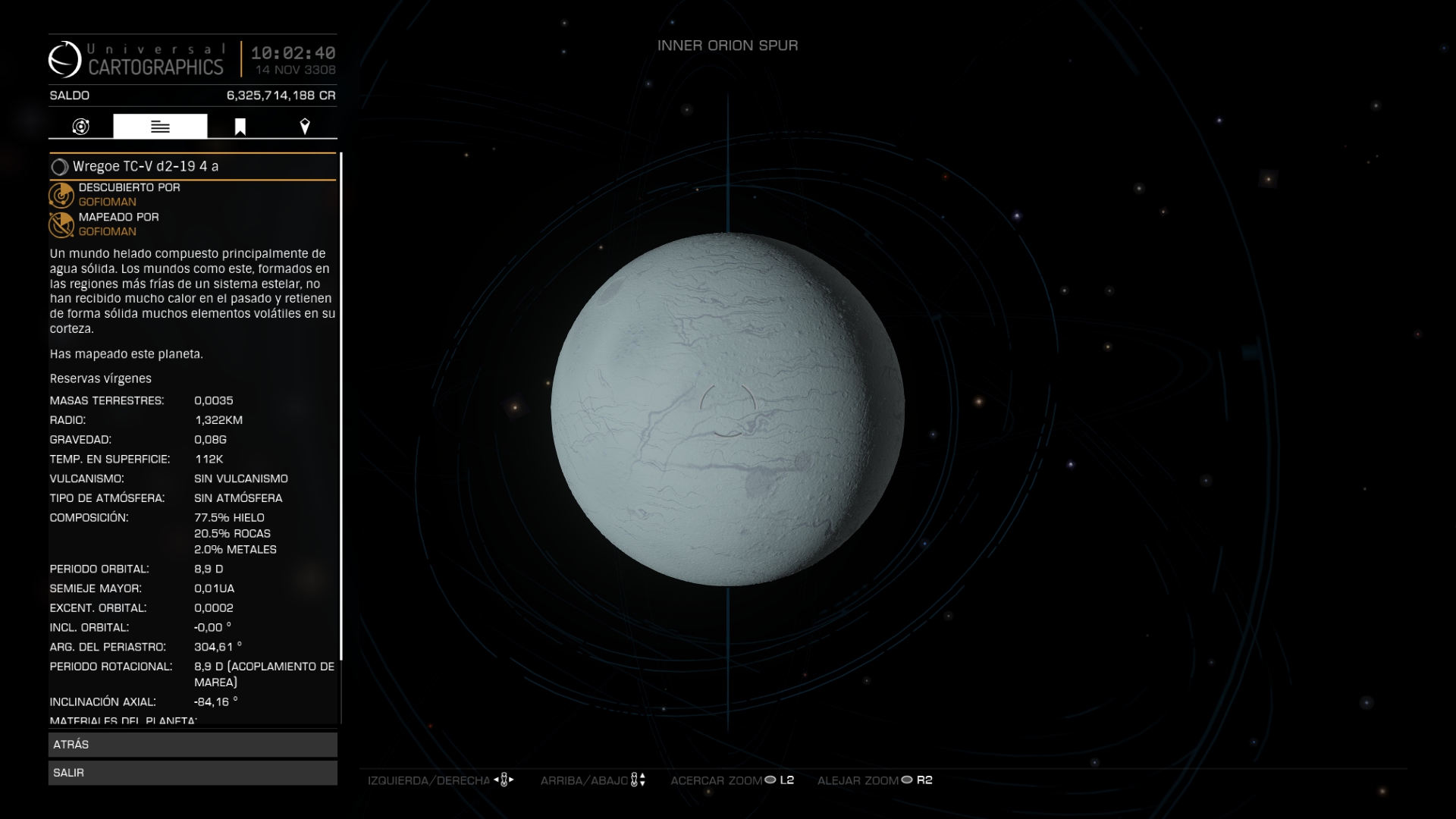This screenshot has width=1456, height=819.
Task: Click the planet icon beside Wregoe TC-V d2-19 4 a
Action: (59, 167)
